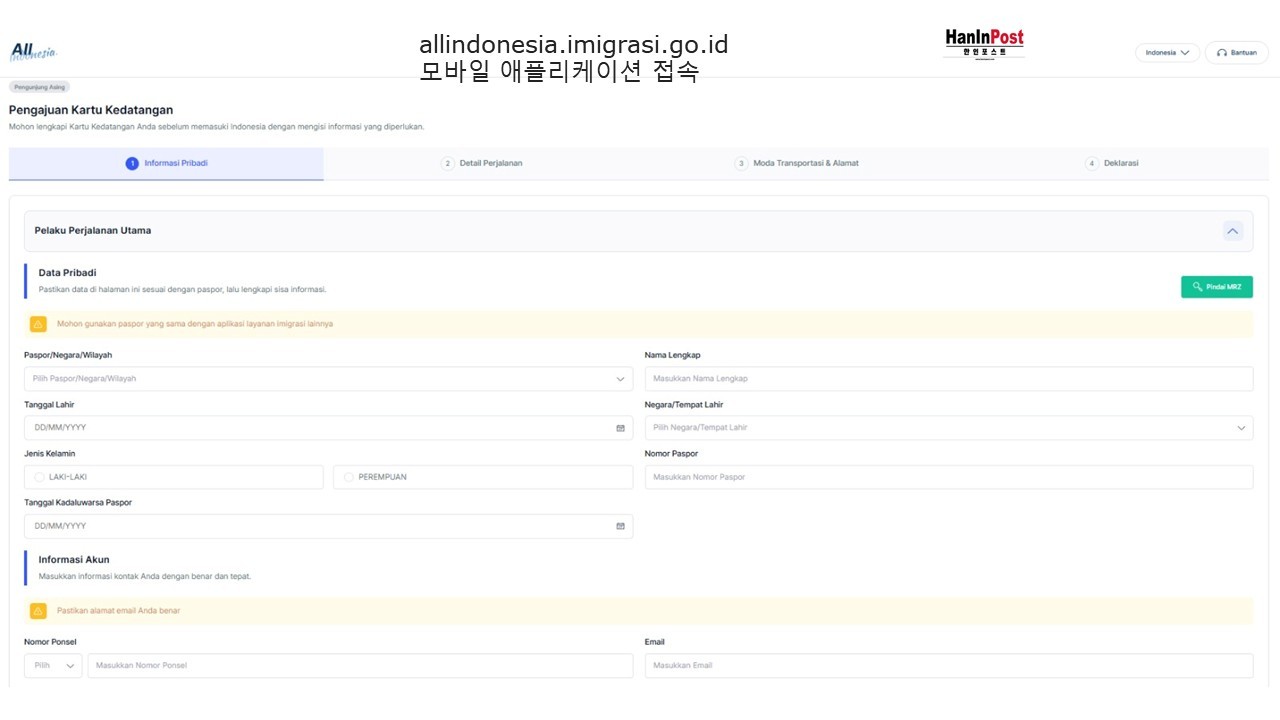Click the Pindai MRZ scan button

[1216, 287]
